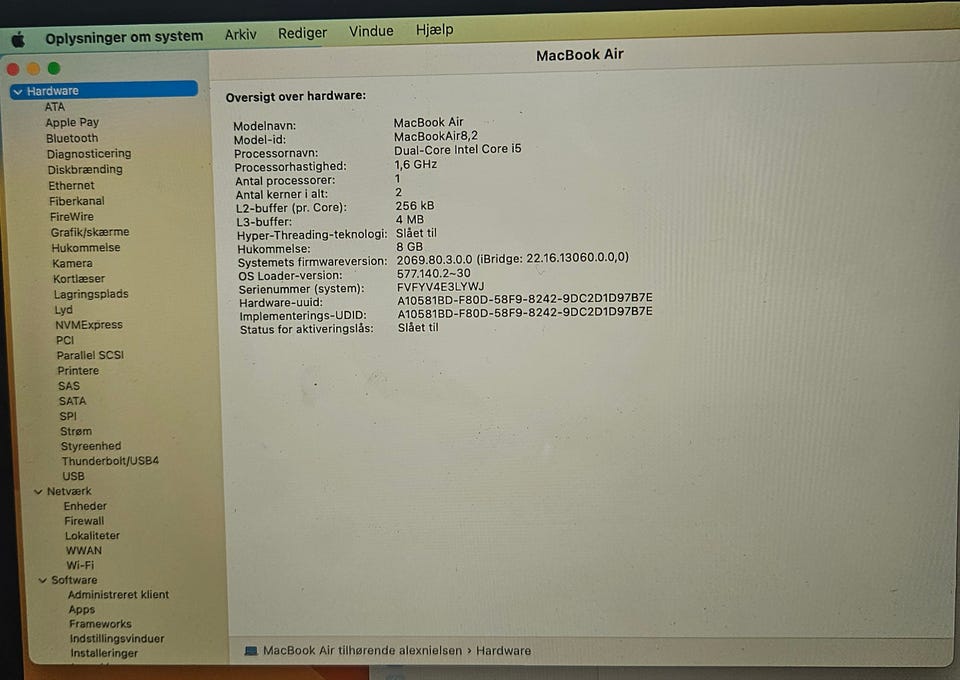This screenshot has width=960, height=680.
Task: Collapse the Hardware section chevron
Action: coord(18,92)
